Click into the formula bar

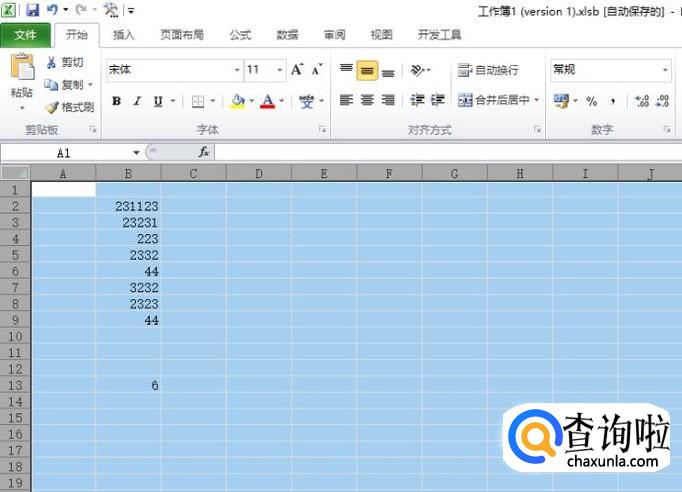point(448,153)
